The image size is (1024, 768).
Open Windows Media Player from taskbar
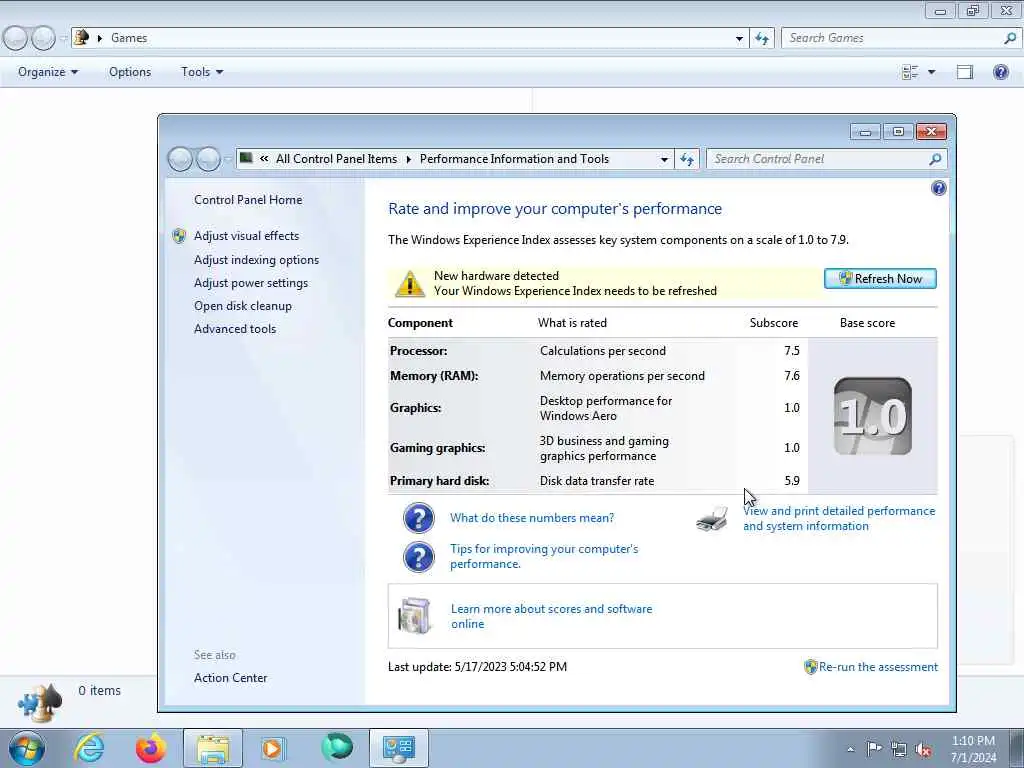point(272,748)
